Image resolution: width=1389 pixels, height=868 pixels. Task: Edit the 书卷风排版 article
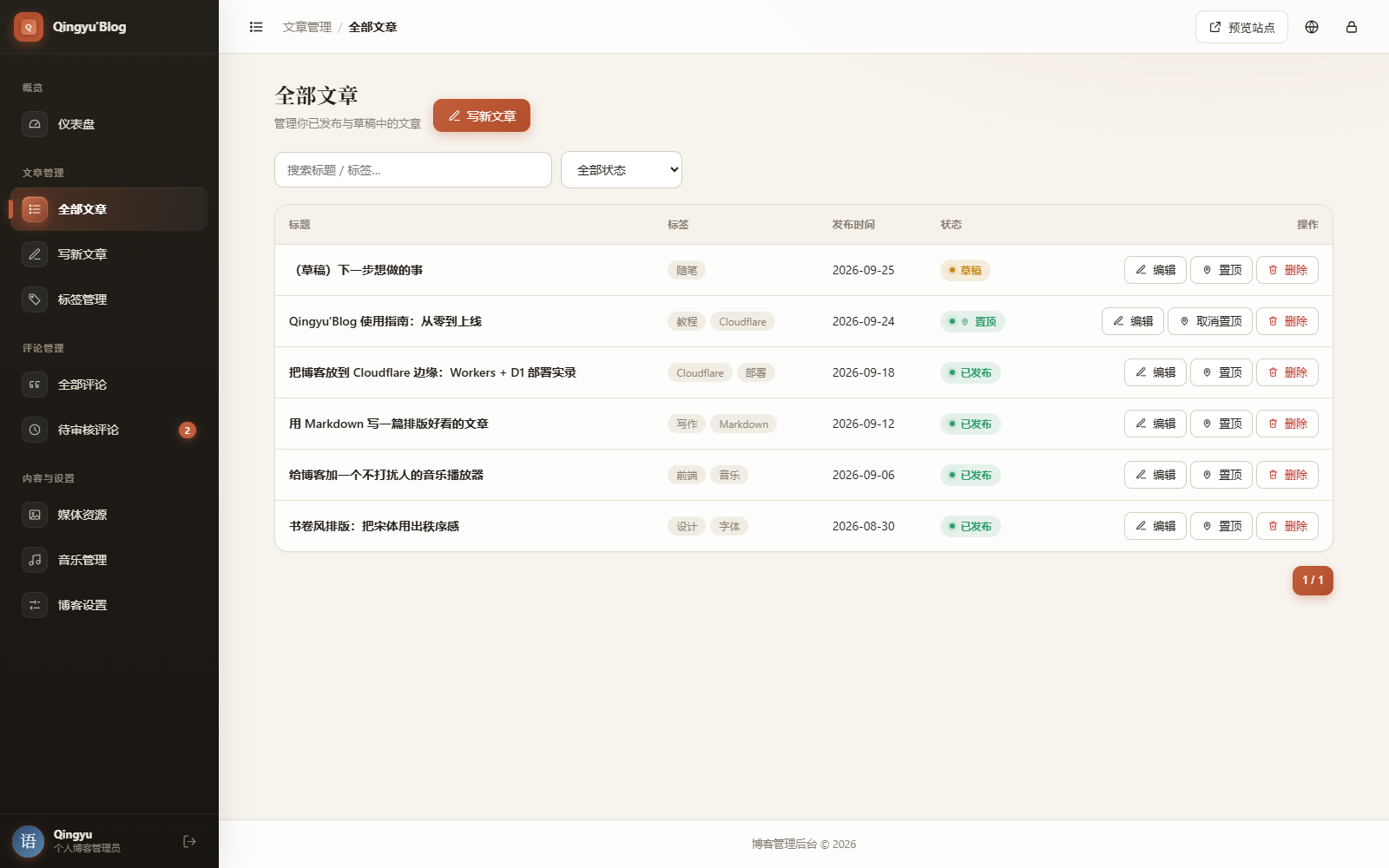pyautogui.click(x=1155, y=526)
